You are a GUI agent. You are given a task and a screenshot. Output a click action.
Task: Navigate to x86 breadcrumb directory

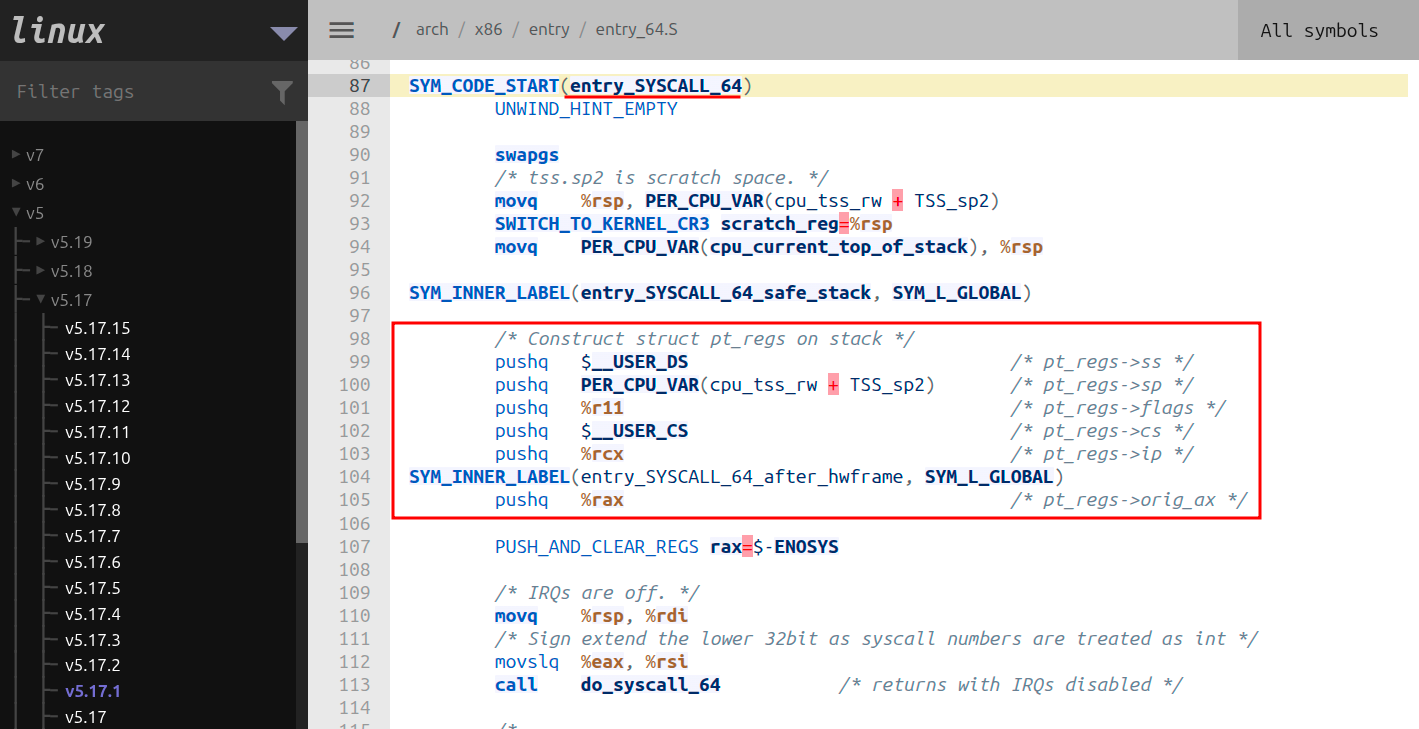coord(488,30)
